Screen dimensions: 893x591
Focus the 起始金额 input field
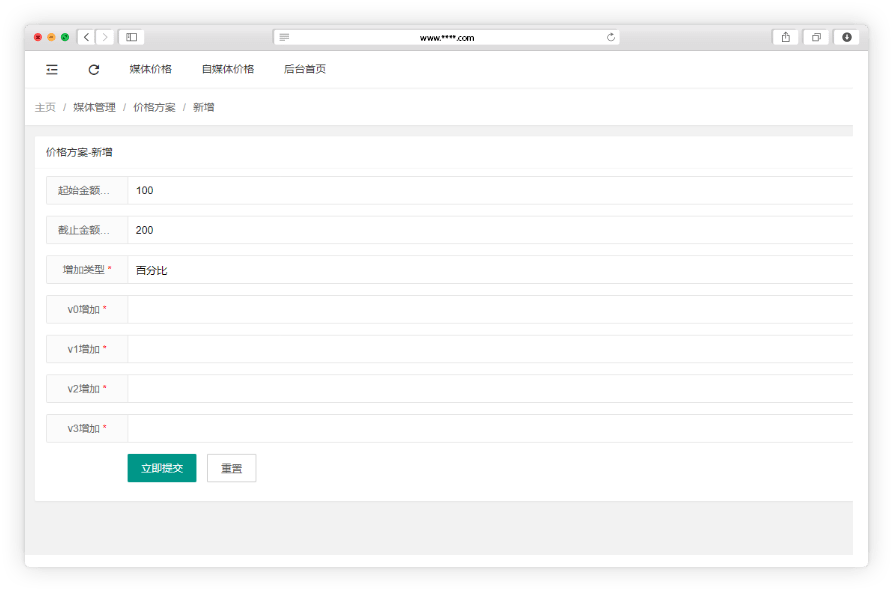(490, 191)
